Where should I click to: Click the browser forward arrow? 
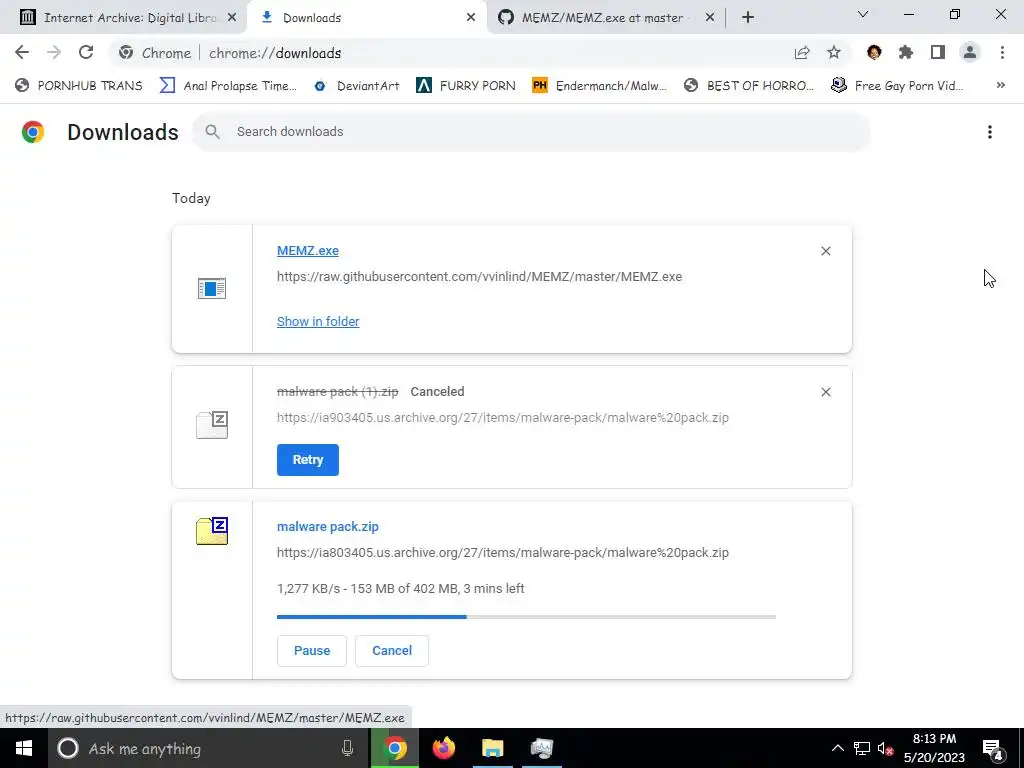54,52
